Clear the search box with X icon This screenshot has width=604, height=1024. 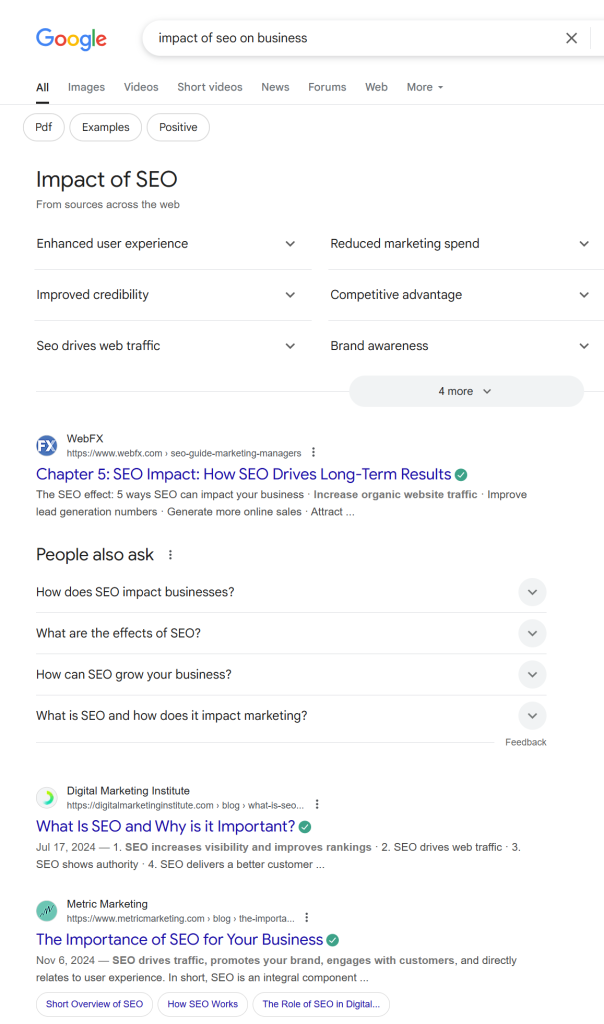pyautogui.click(x=572, y=38)
